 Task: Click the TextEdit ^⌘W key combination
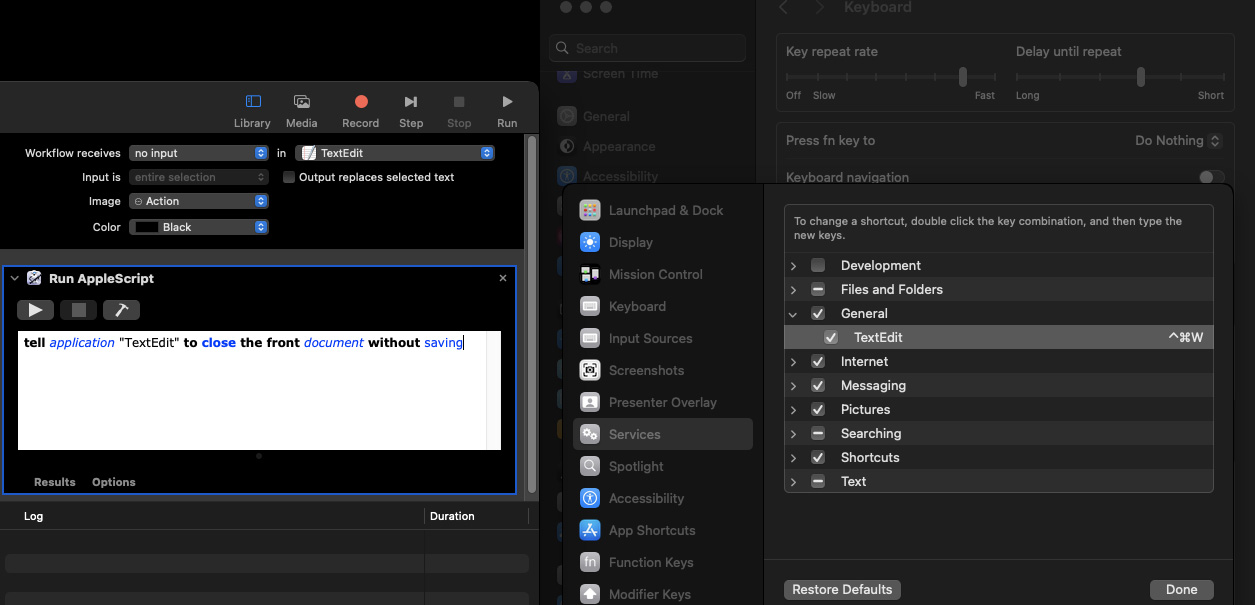[x=1185, y=338]
